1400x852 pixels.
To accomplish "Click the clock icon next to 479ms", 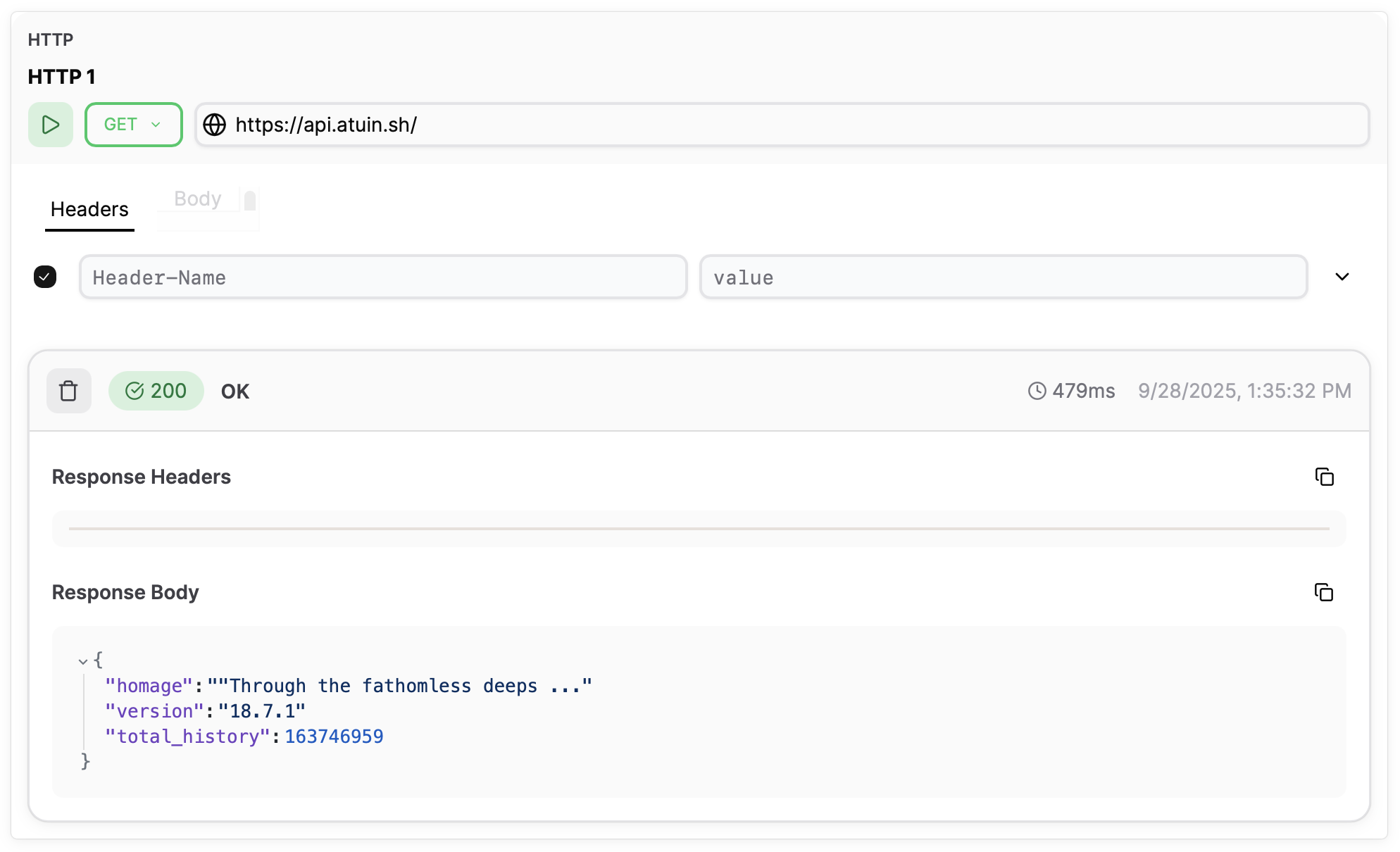I will pos(1036,391).
